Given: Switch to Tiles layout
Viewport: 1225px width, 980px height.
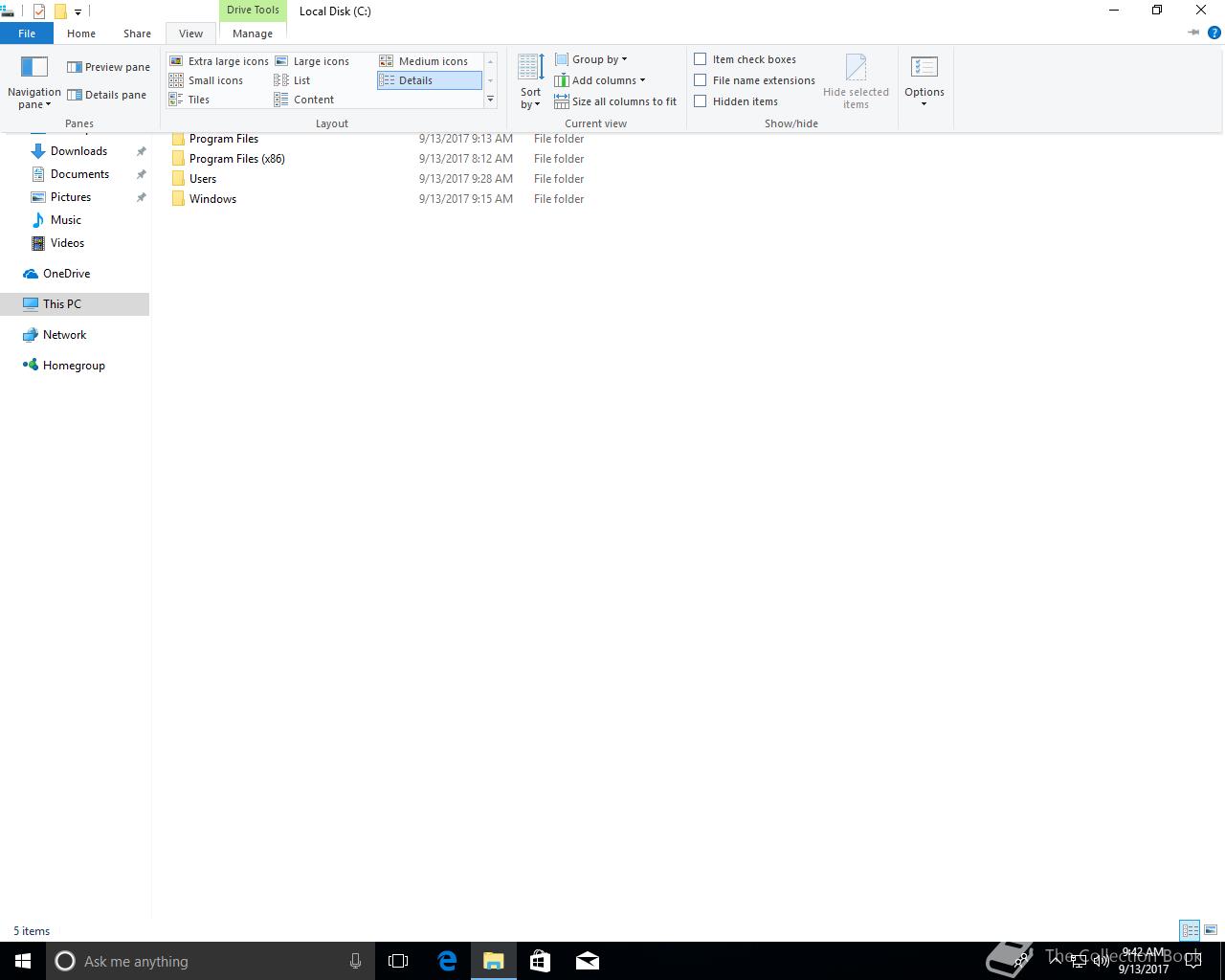Looking at the screenshot, I should click(189, 100).
